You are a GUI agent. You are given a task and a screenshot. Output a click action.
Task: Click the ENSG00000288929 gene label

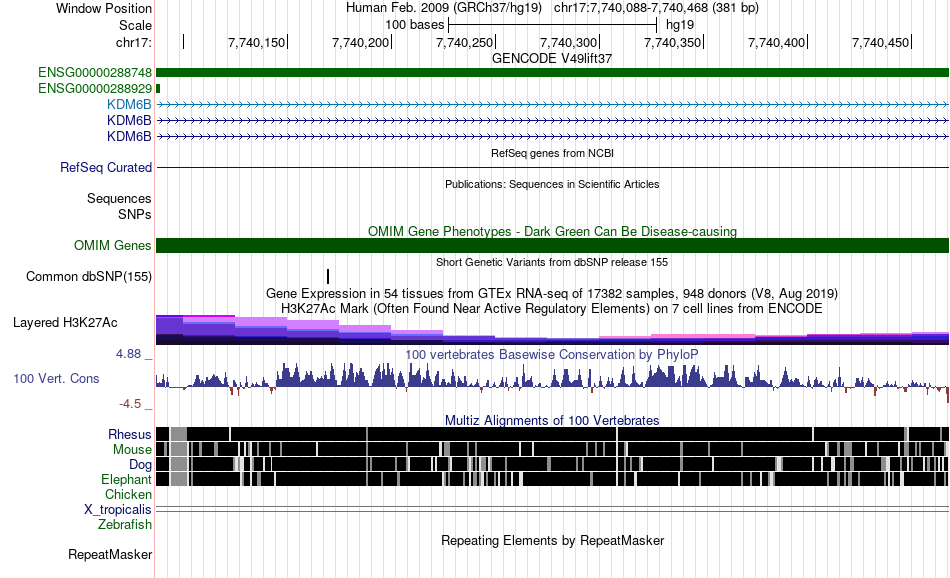pos(95,88)
